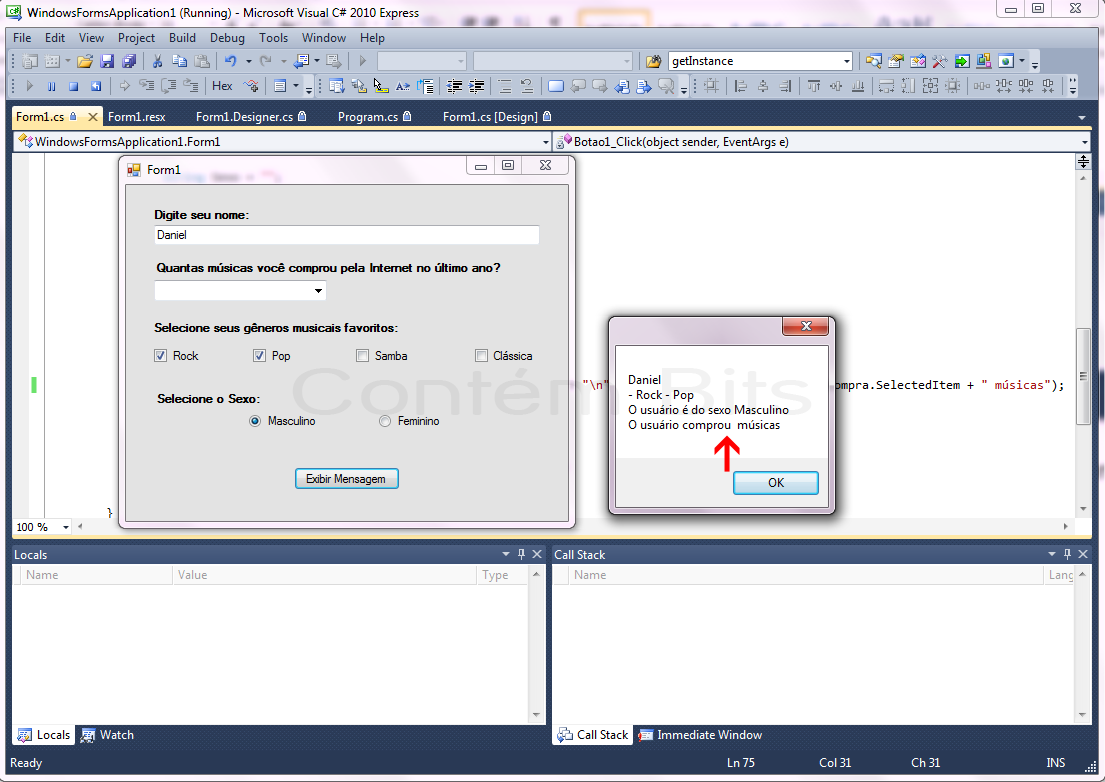
Task: Check the Clássica genre checkbox
Action: (x=481, y=356)
